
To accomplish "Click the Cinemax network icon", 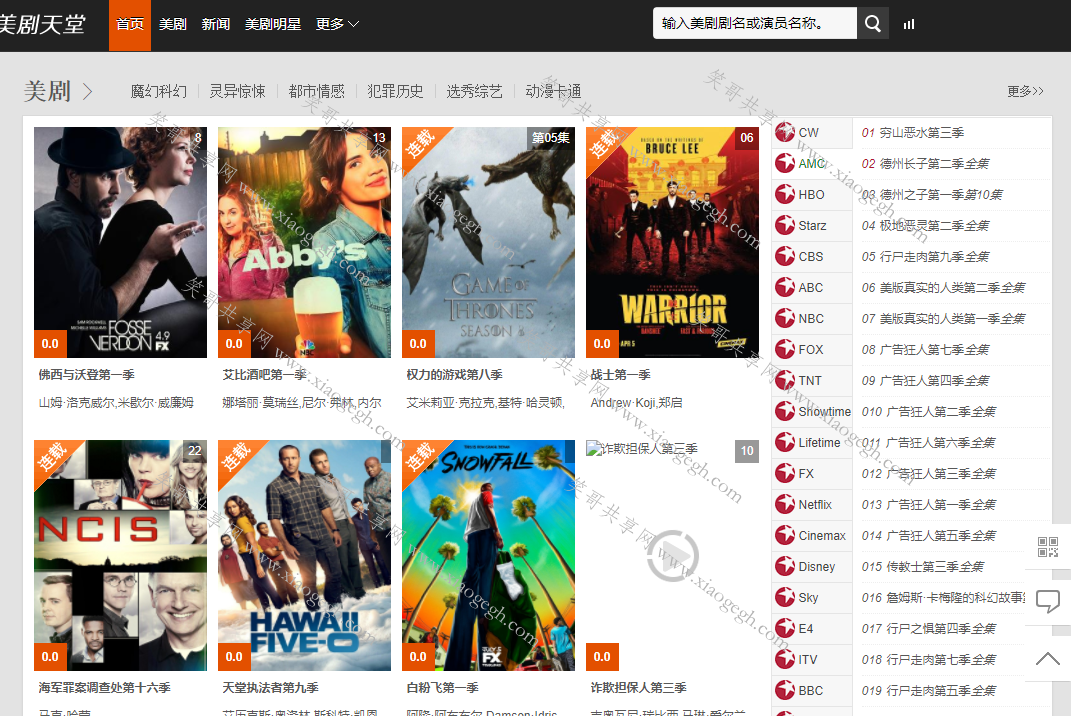I will click(x=785, y=535).
